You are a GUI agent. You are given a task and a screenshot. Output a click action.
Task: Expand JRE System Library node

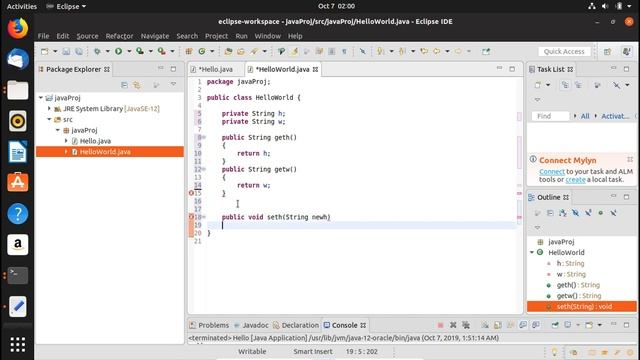coord(49,109)
